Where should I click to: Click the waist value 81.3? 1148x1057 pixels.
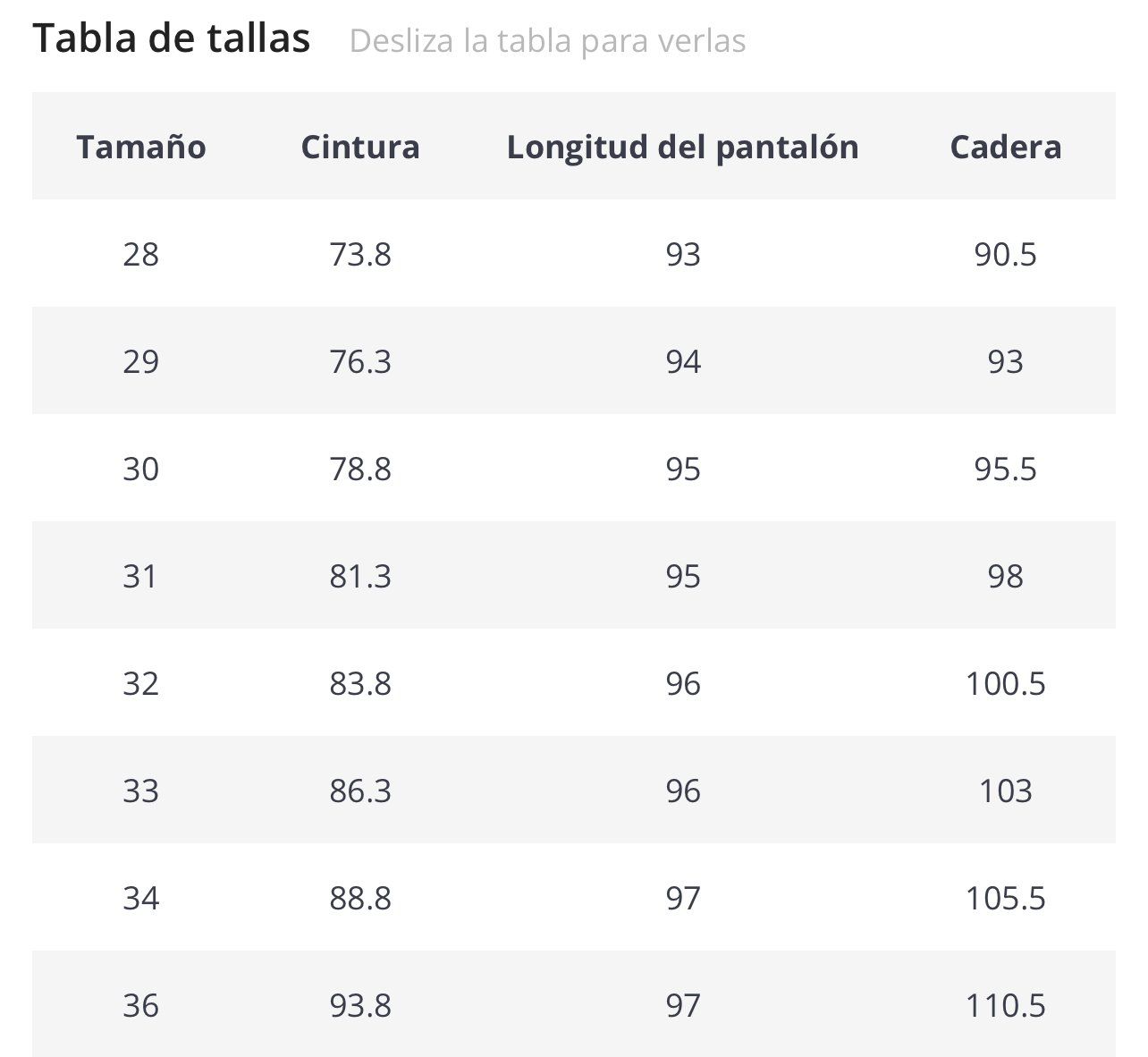tap(360, 576)
